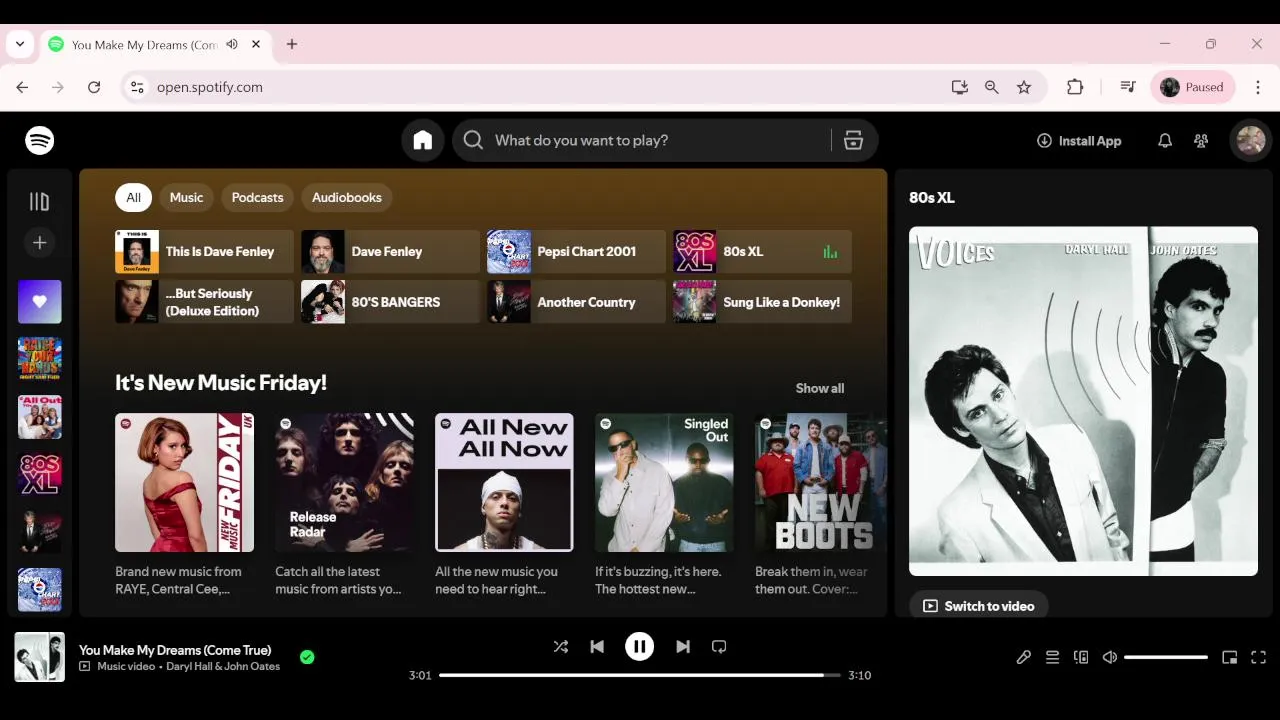Open Connect to a device

pyautogui.click(x=1081, y=657)
